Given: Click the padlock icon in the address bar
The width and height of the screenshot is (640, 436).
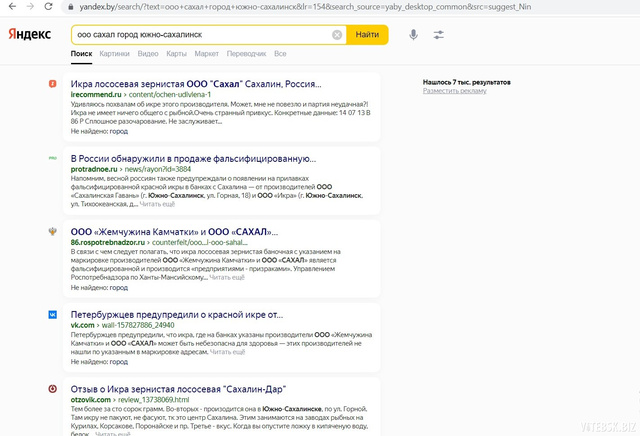Looking at the screenshot, I should point(71,7).
